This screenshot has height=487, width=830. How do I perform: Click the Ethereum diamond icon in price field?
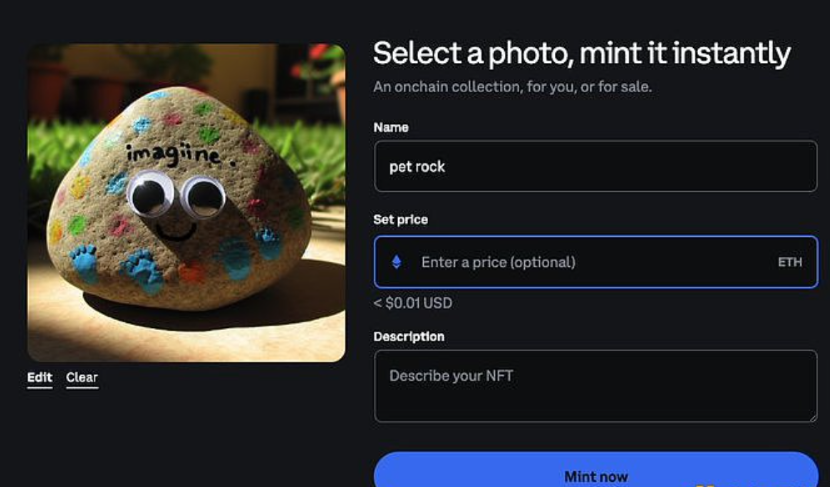coord(396,262)
